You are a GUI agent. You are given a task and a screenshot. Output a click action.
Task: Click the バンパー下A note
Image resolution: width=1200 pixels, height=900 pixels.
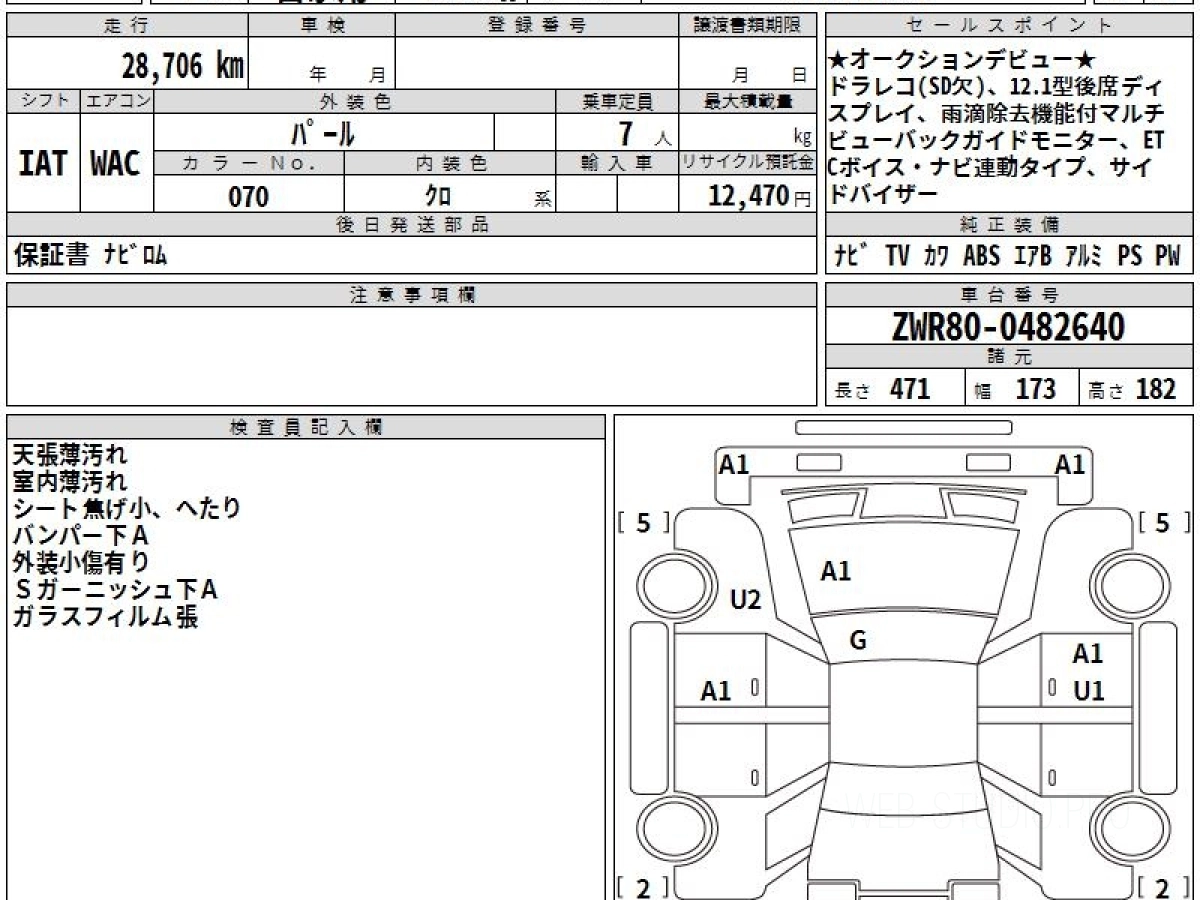pos(81,536)
